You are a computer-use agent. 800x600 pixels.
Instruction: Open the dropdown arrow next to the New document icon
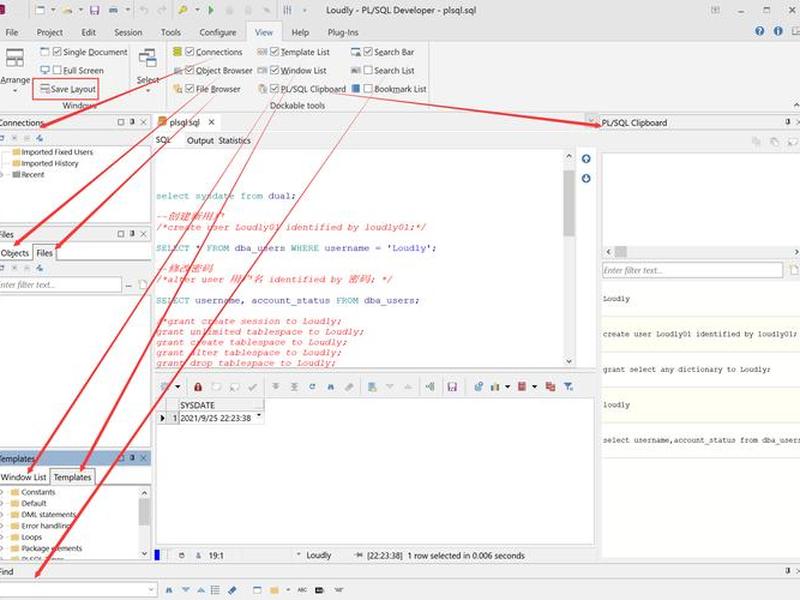[x=53, y=10]
